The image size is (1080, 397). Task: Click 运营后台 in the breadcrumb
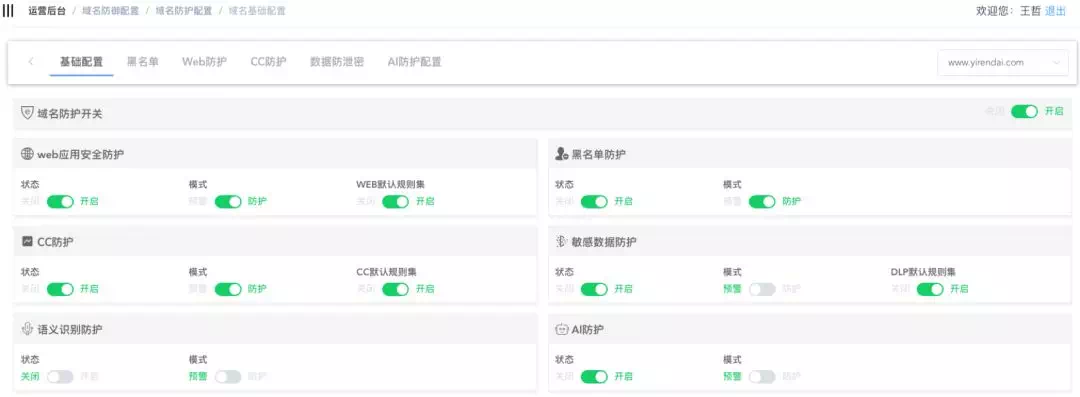(48, 11)
